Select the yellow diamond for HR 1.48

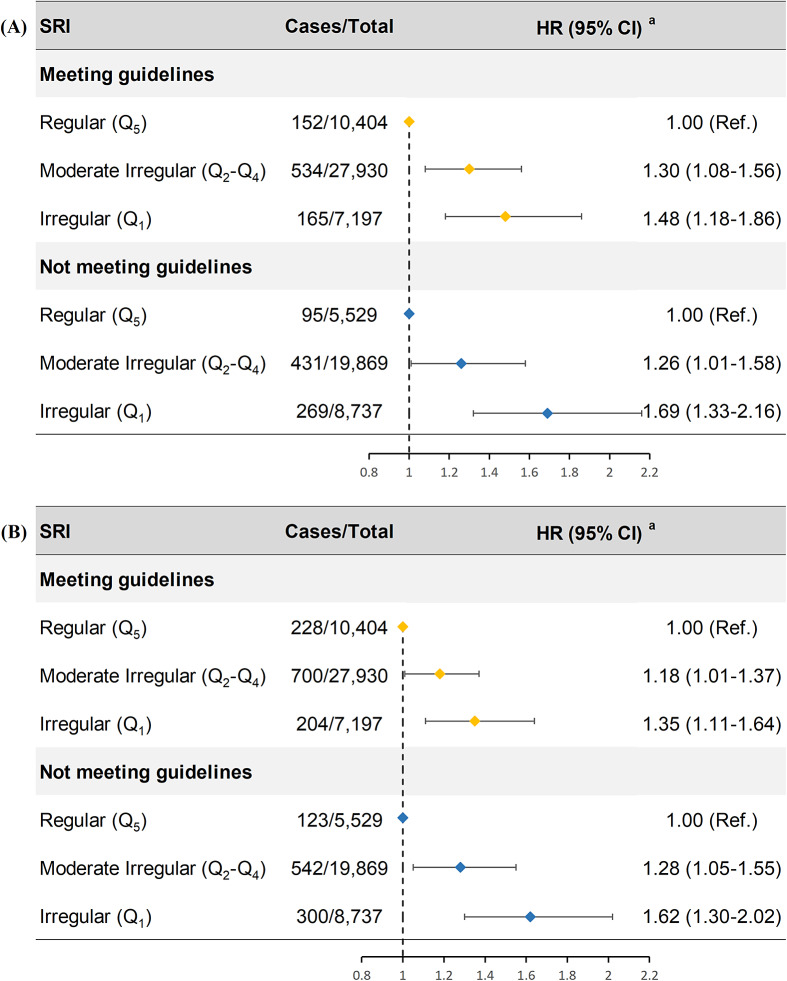[505, 216]
